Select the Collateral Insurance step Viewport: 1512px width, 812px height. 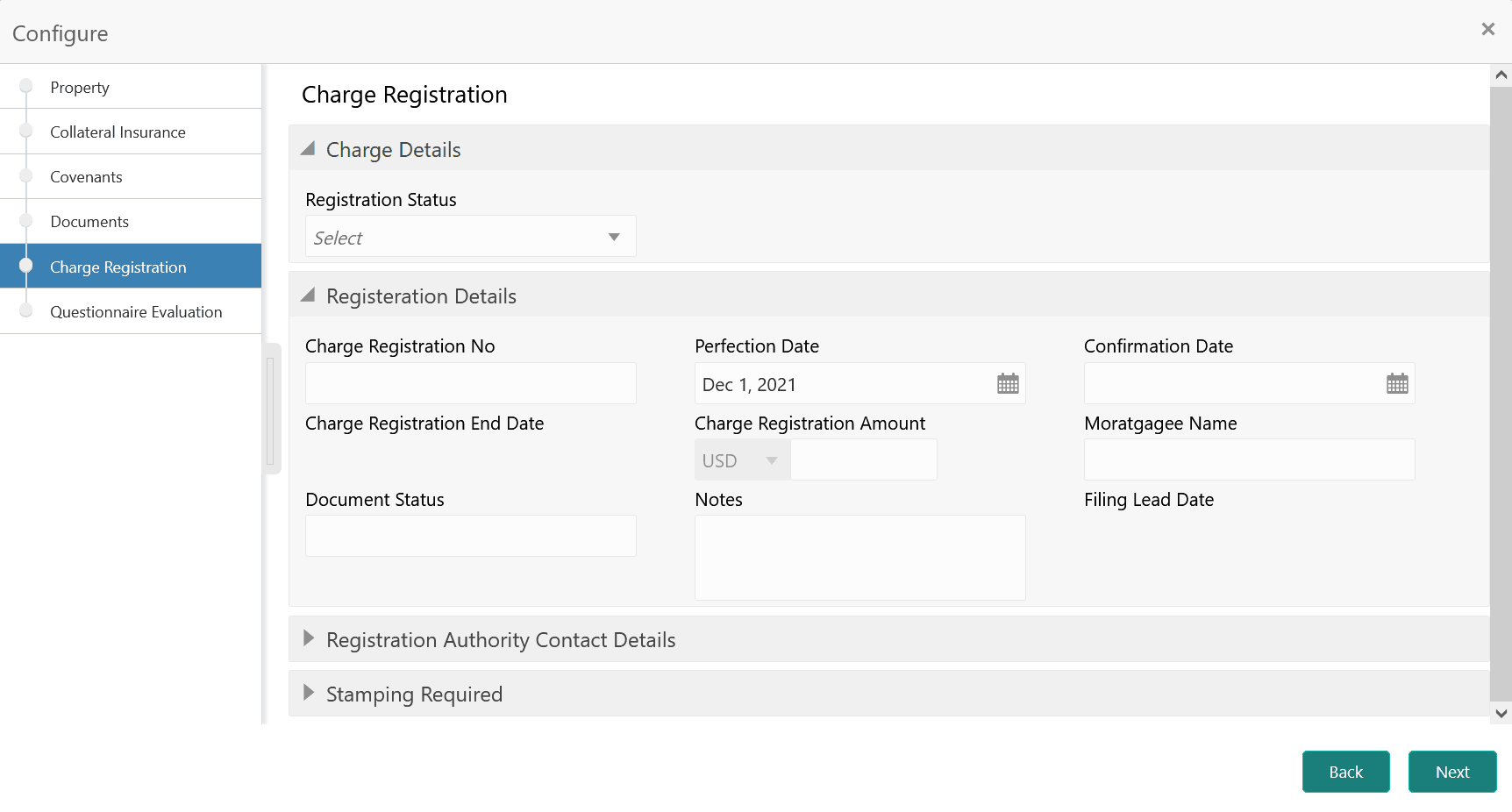click(118, 132)
